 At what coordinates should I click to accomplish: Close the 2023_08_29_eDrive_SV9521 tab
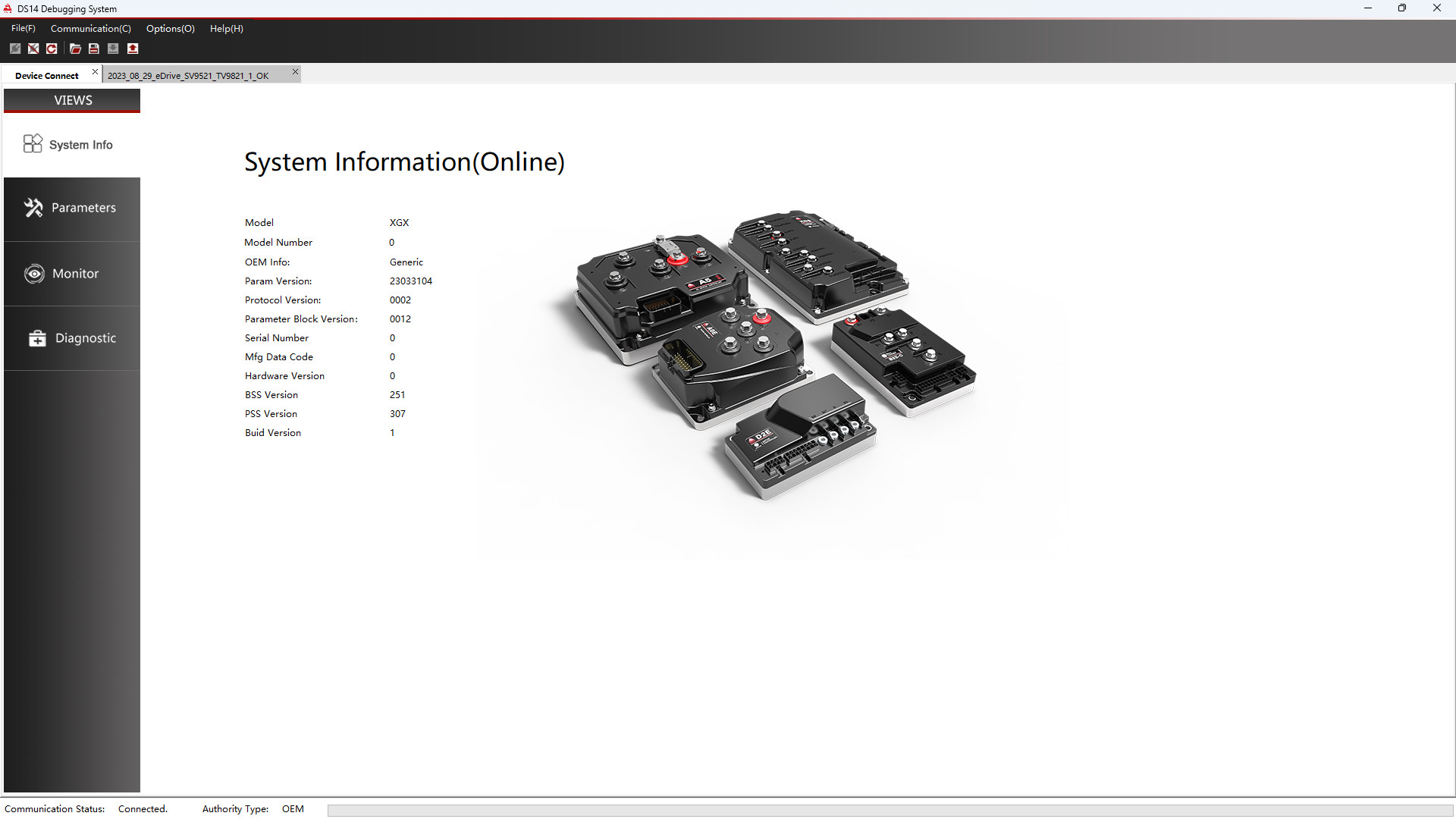pos(295,71)
